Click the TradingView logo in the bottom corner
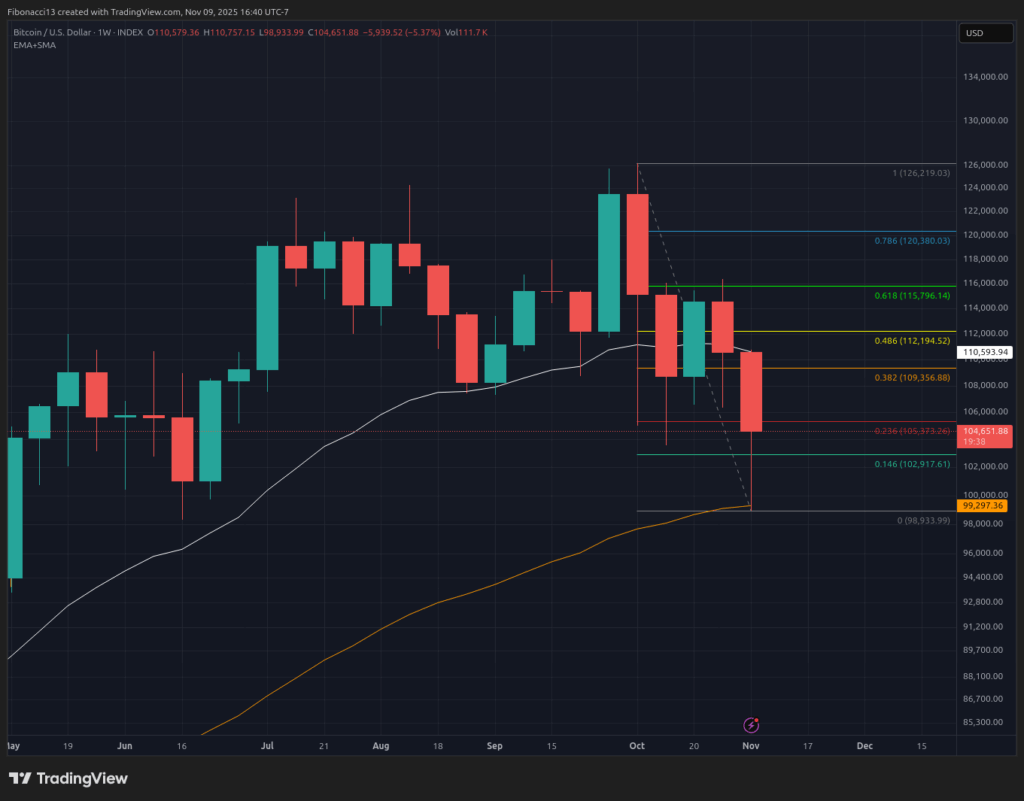Screen dimensions: 1024x801 [70, 778]
